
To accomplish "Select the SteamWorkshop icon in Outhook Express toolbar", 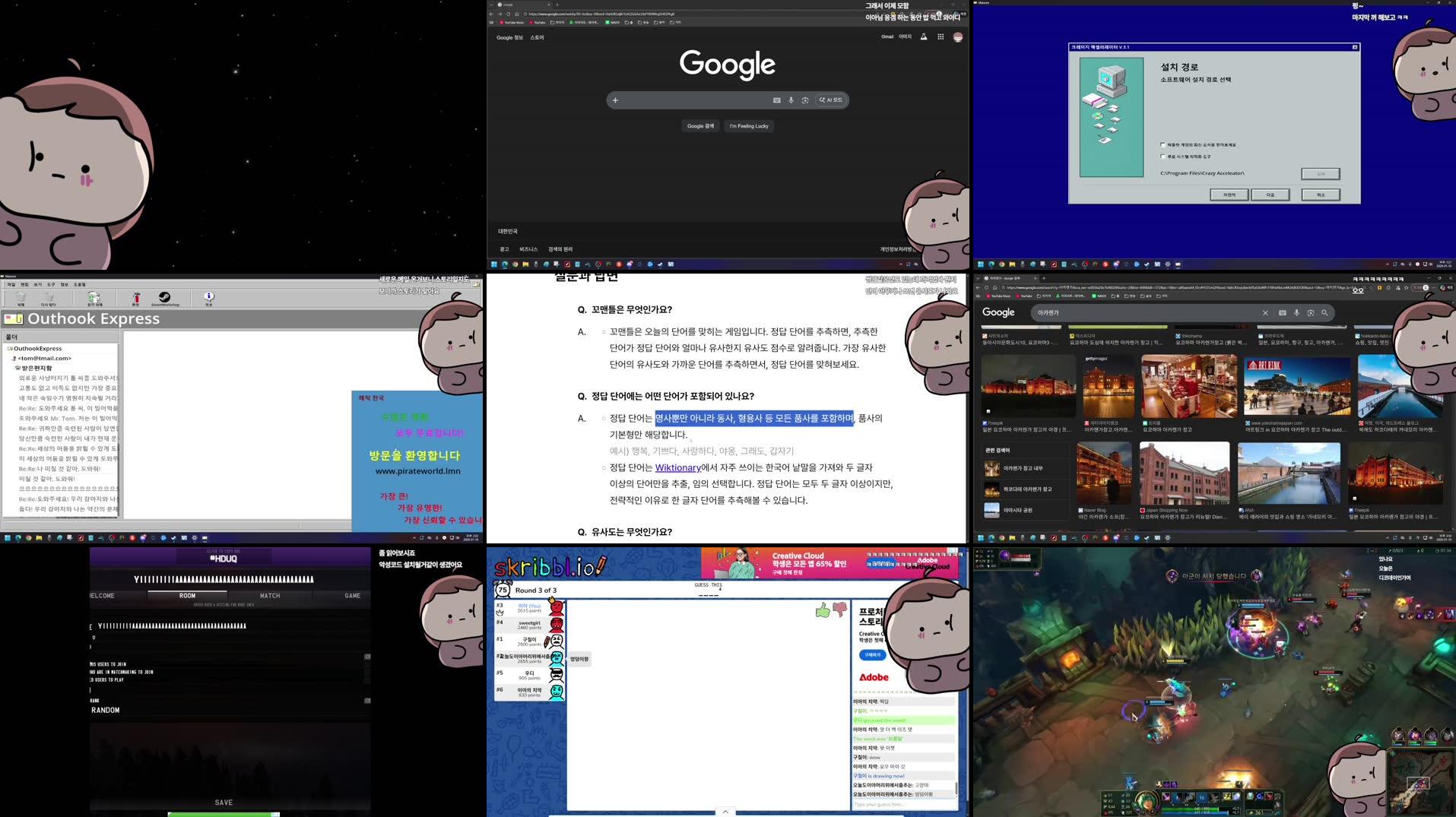I will click(165, 298).
